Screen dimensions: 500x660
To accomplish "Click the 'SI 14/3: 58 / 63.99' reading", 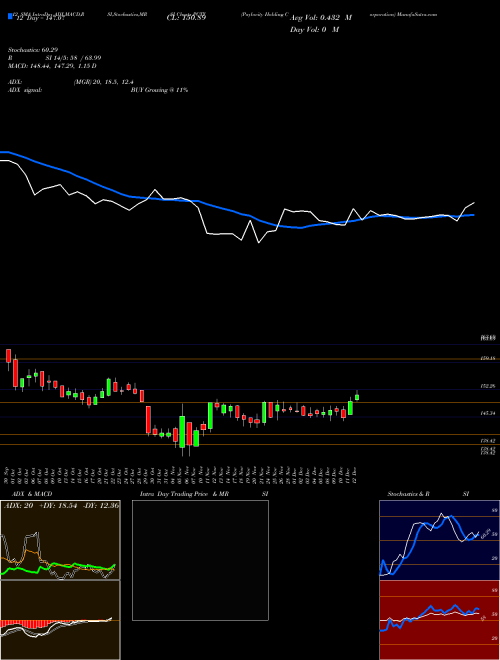I will tap(74, 58).
